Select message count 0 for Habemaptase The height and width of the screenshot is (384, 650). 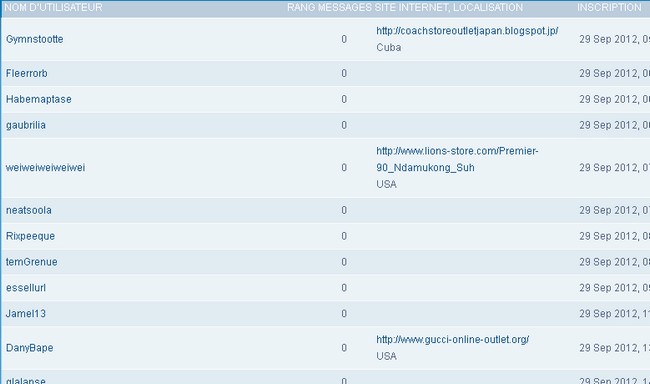344,99
